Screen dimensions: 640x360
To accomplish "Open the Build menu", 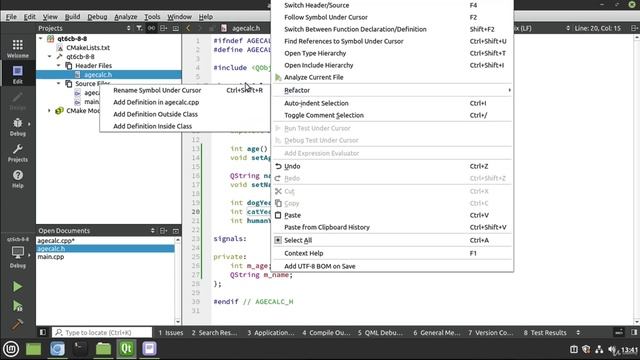I will pos(72,17).
